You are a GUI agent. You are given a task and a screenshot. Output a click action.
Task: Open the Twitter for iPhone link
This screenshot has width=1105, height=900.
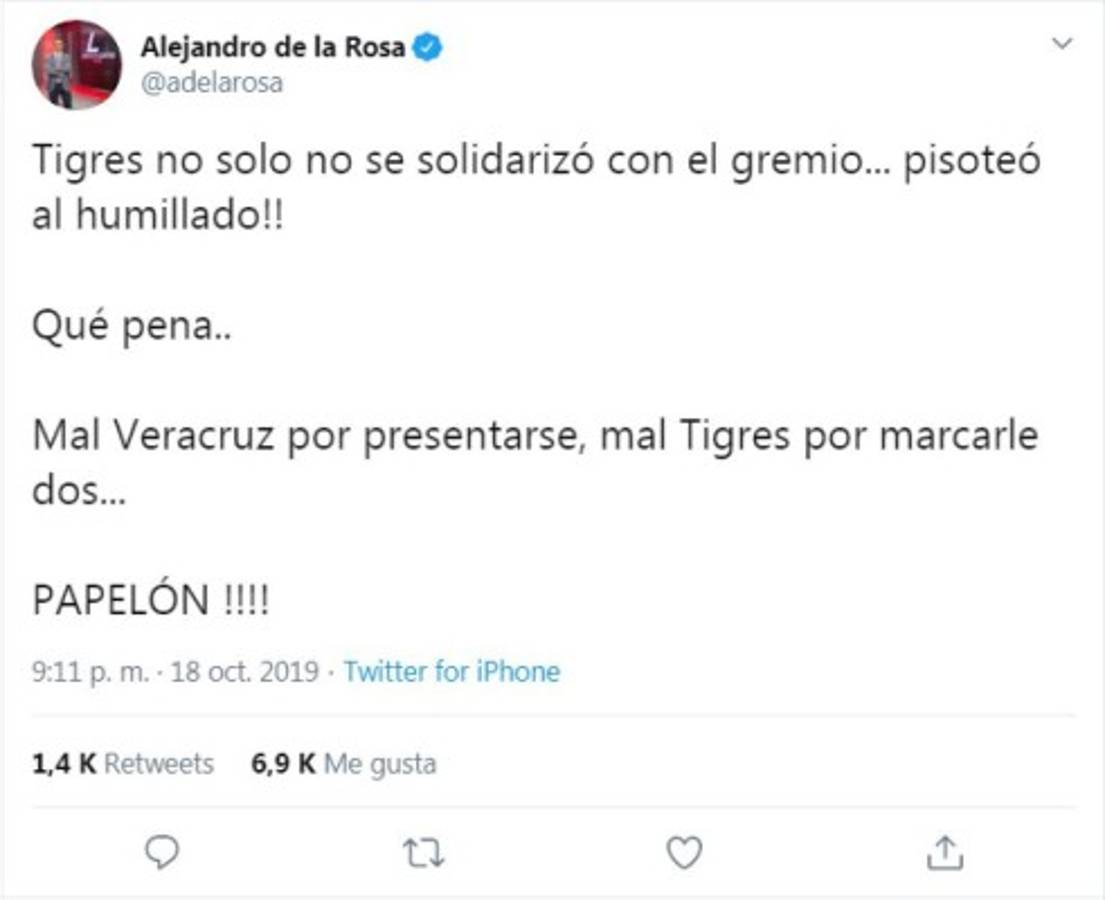450,672
